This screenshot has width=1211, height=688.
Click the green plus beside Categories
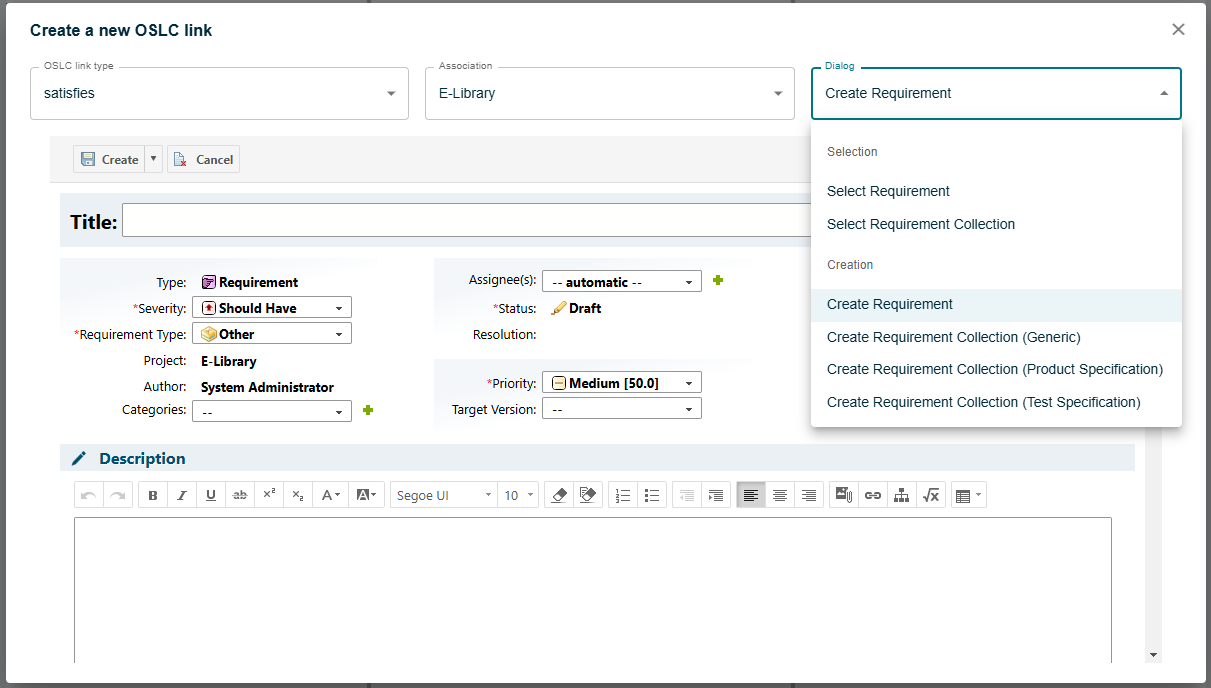[368, 410]
